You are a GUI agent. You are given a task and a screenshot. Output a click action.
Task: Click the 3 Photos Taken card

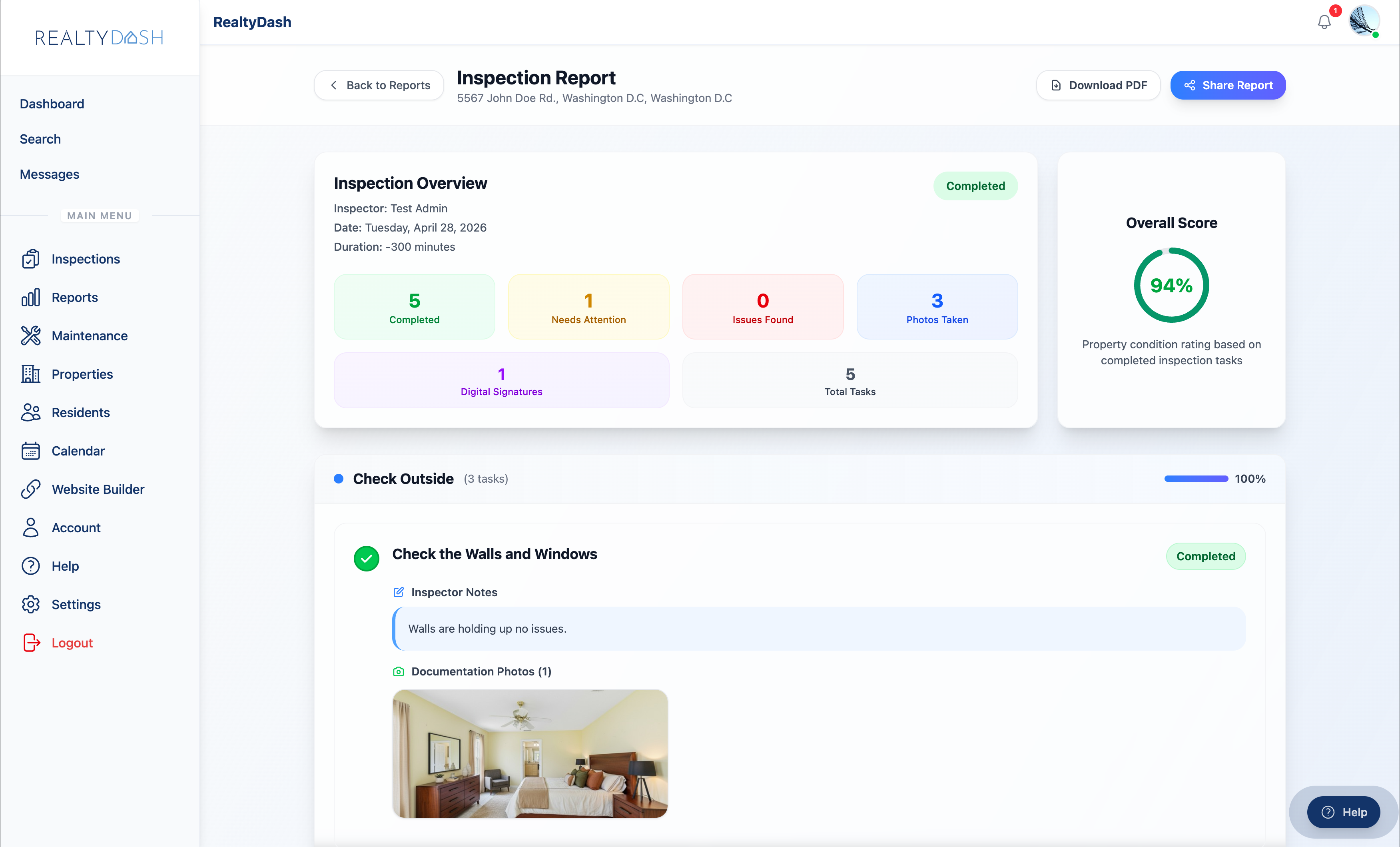[x=937, y=307]
